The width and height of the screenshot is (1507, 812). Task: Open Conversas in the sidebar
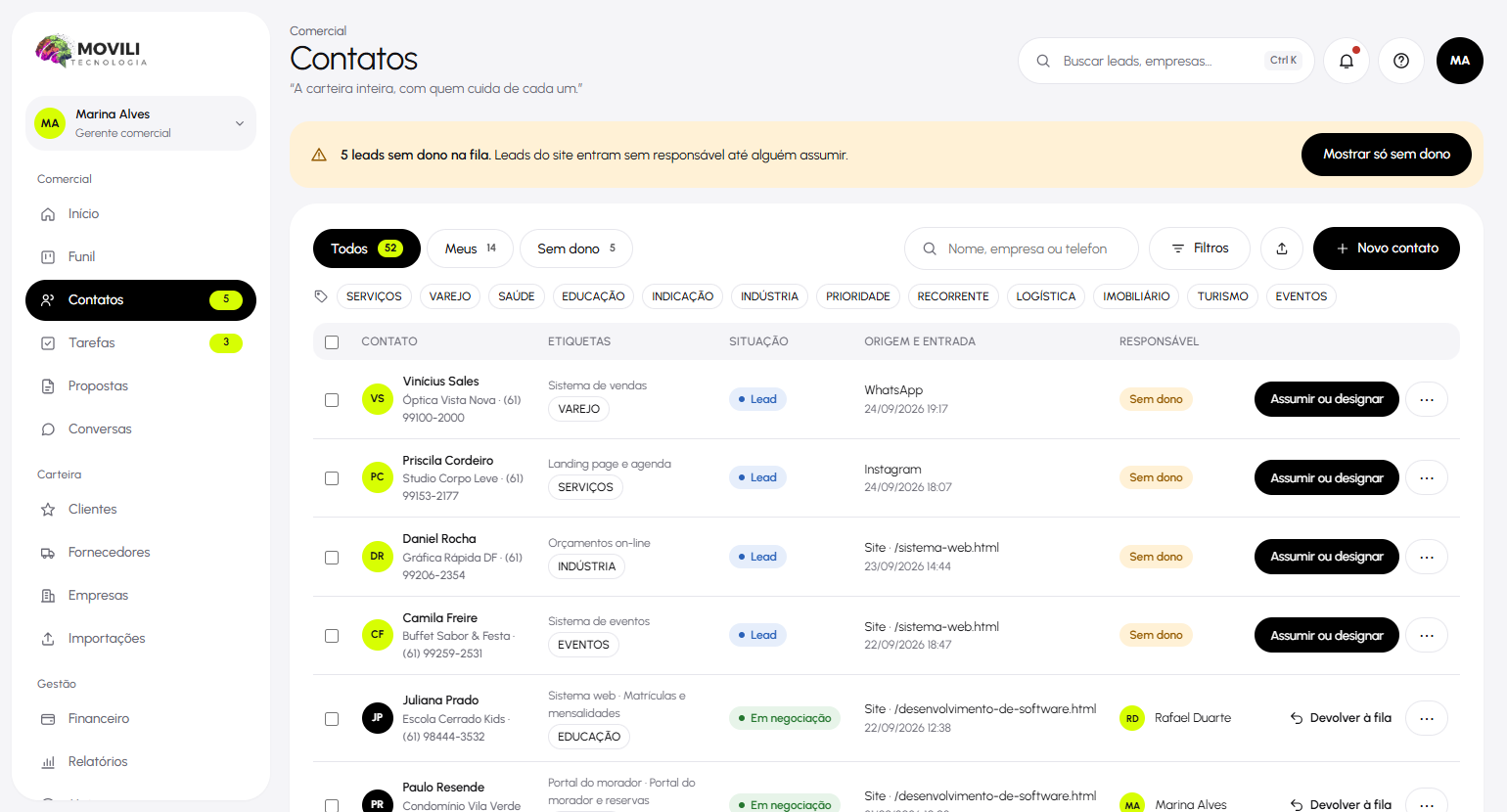coord(141,429)
